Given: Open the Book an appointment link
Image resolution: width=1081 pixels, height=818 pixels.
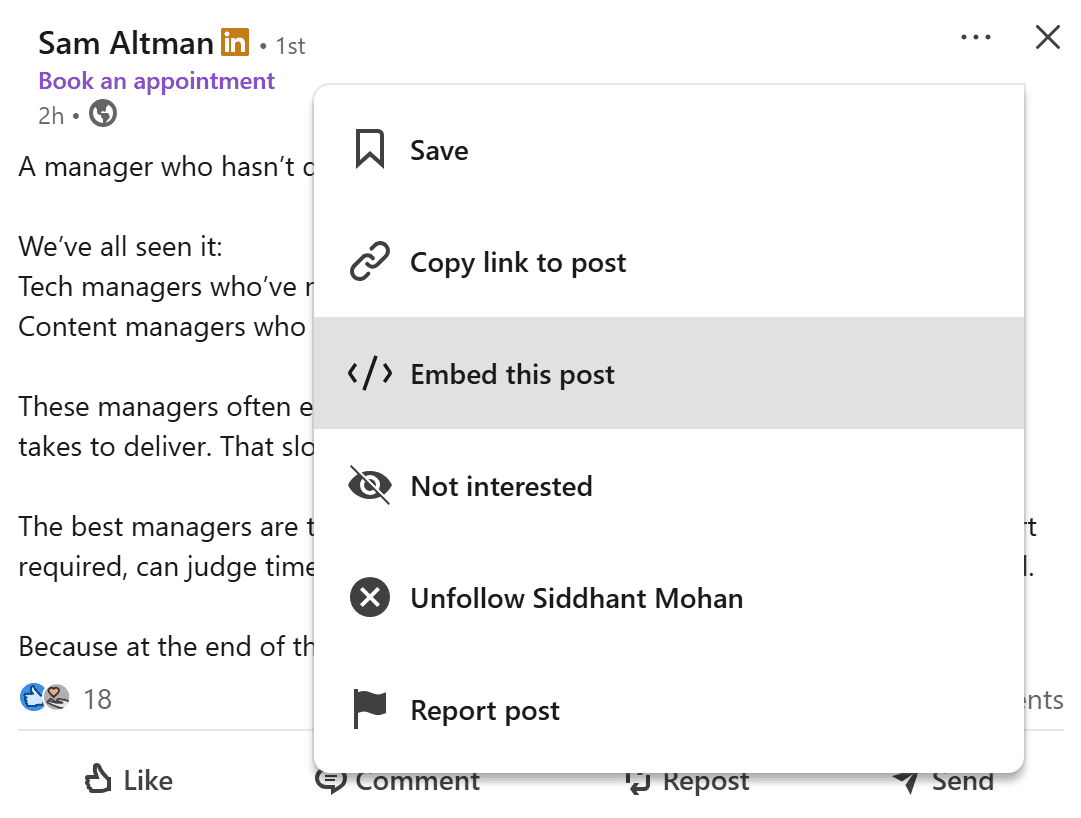Looking at the screenshot, I should [156, 81].
